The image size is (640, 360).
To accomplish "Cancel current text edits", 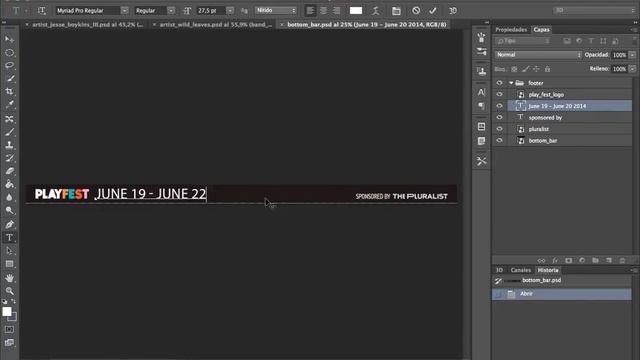I will click(416, 11).
